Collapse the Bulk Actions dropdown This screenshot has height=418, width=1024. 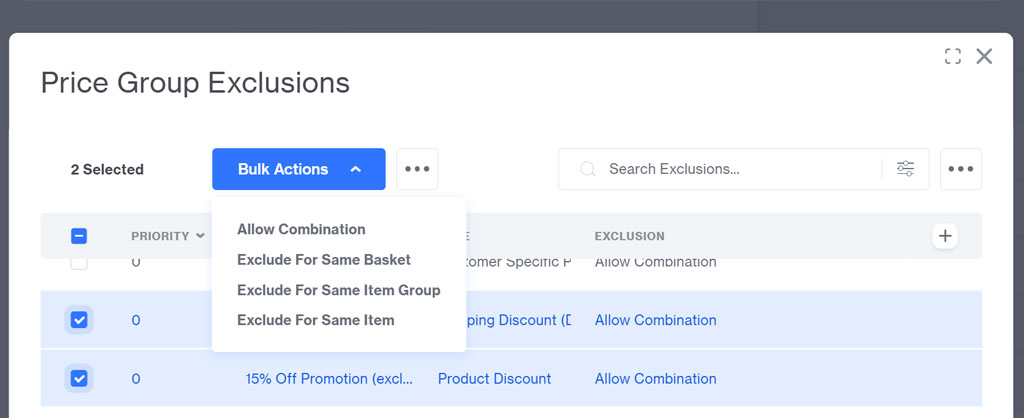298,169
